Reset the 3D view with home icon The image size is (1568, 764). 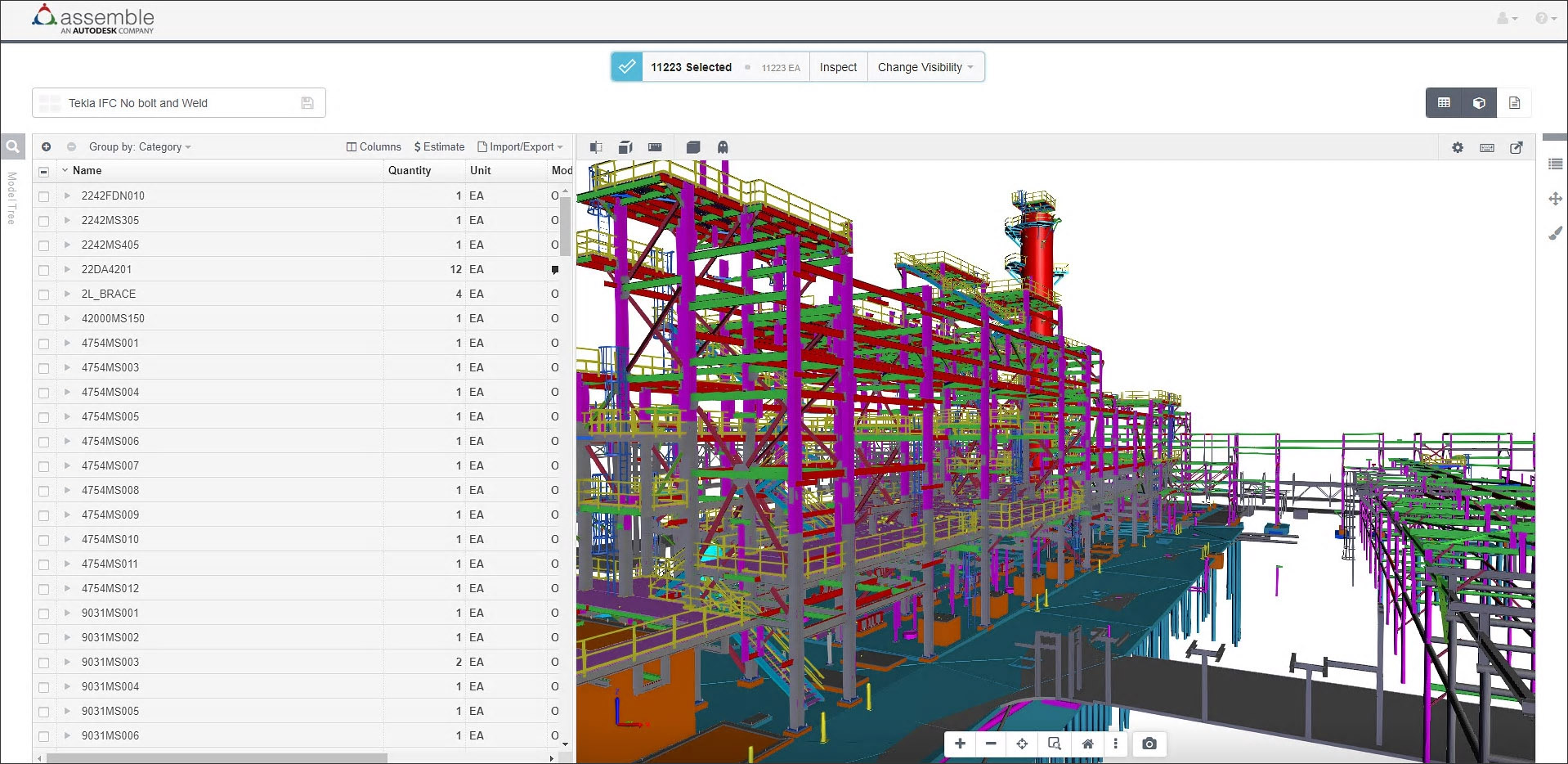1087,744
